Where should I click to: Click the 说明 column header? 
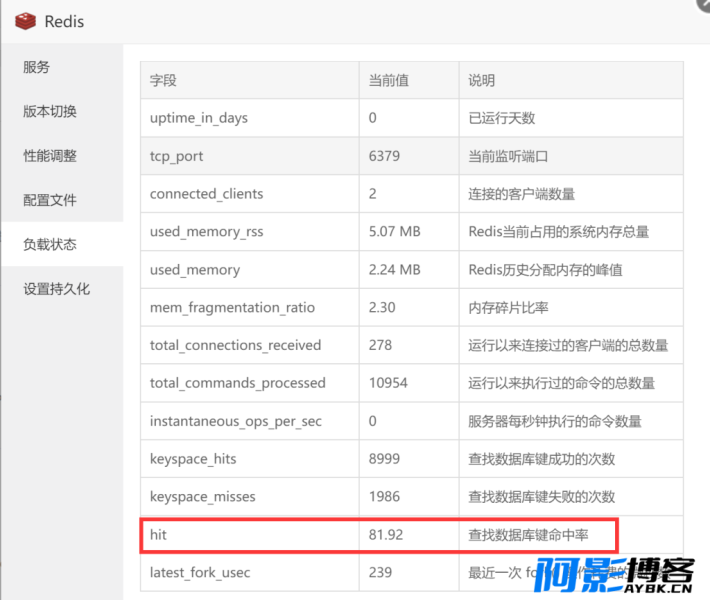tap(481, 80)
